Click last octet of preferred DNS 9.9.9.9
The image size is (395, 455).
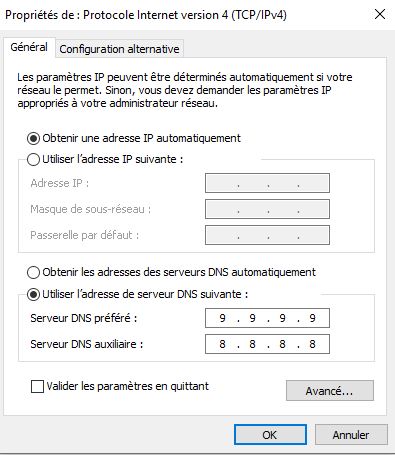click(313, 318)
